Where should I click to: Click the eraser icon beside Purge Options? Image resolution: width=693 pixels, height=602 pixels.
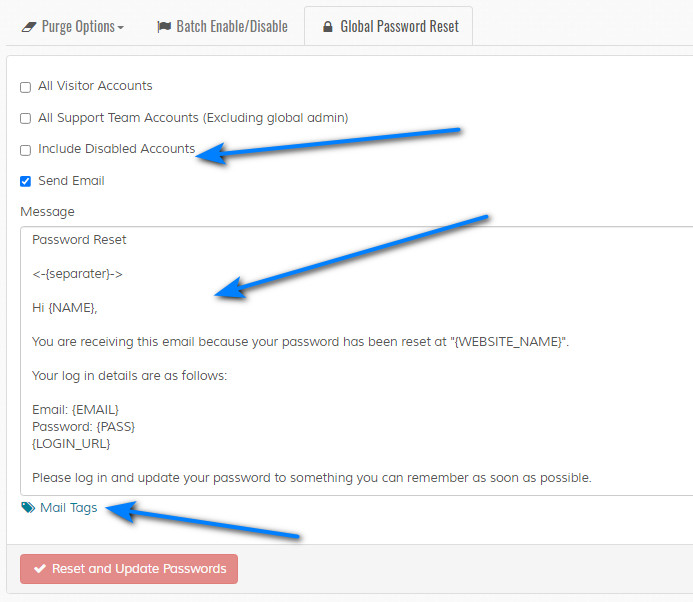pyautogui.click(x=29, y=27)
